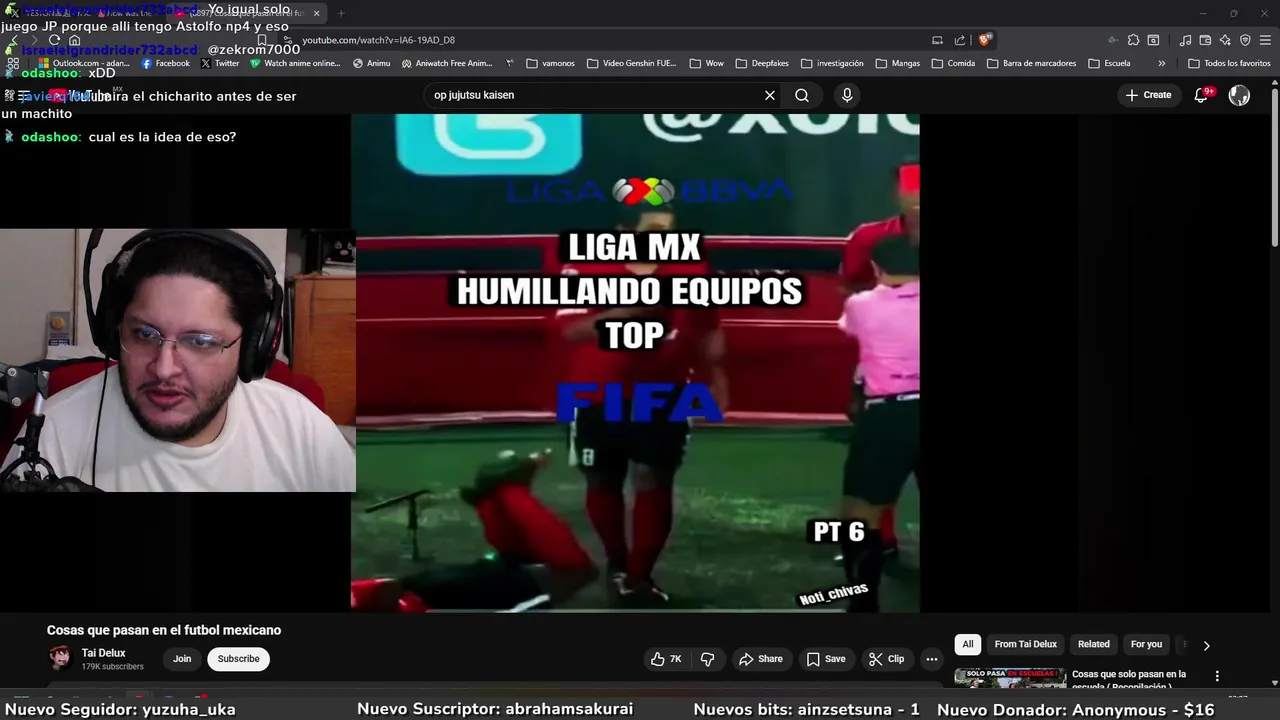The image size is (1280, 720).
Task: Click into the YouTube search field
Action: [595, 95]
